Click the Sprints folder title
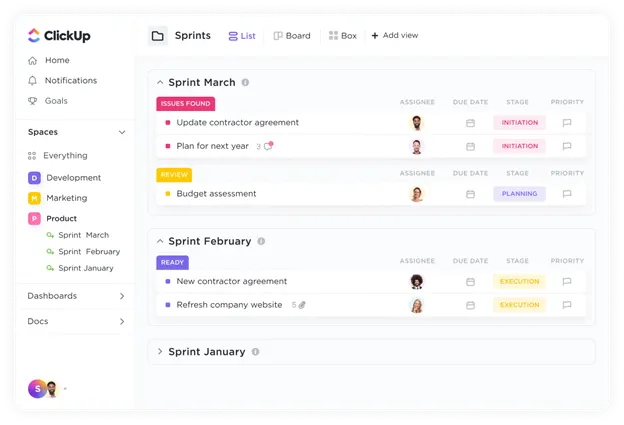Viewport: 624px width, 425px height. point(193,36)
